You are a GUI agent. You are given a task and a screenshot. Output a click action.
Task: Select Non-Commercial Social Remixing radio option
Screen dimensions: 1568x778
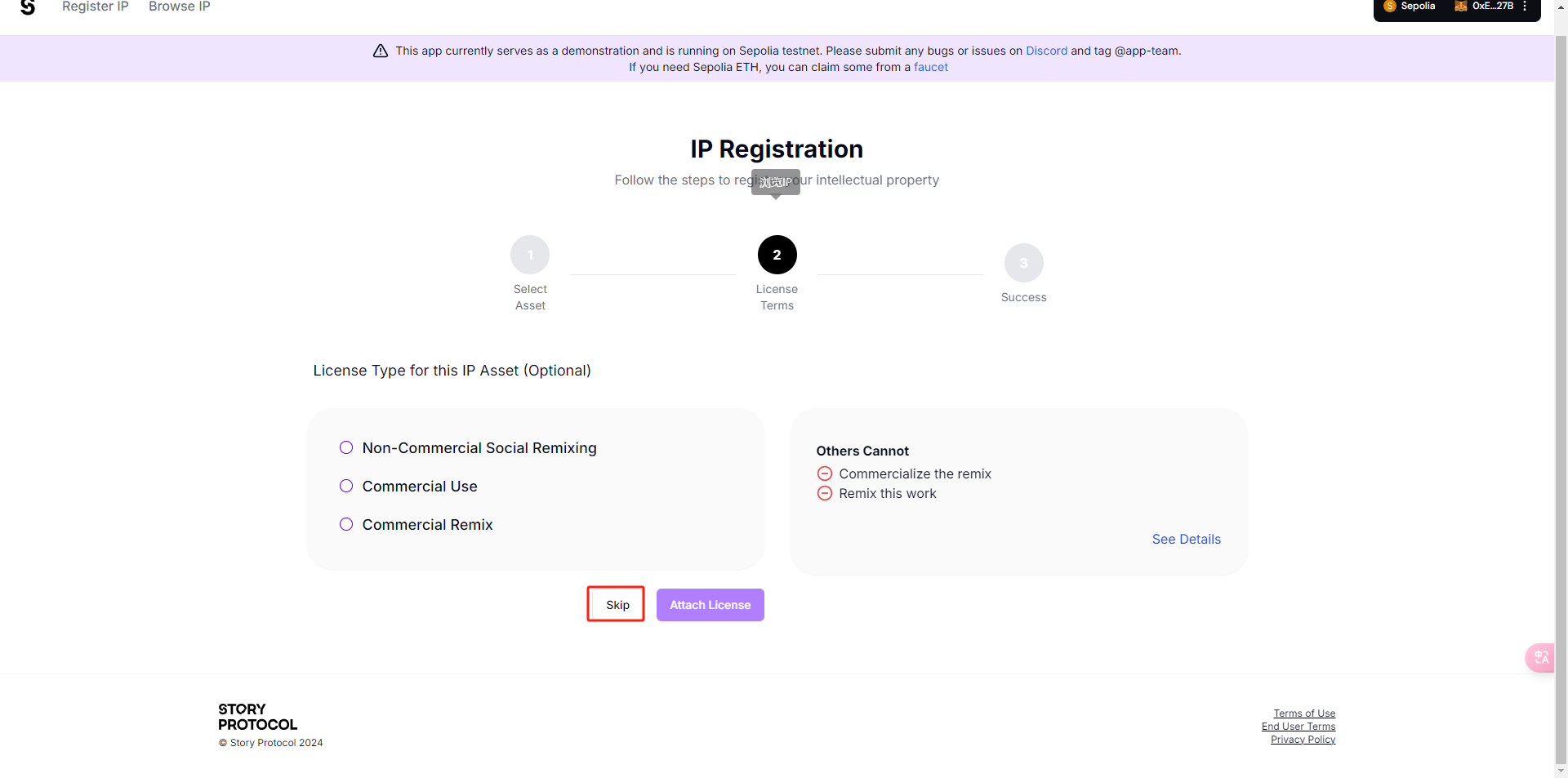point(346,447)
